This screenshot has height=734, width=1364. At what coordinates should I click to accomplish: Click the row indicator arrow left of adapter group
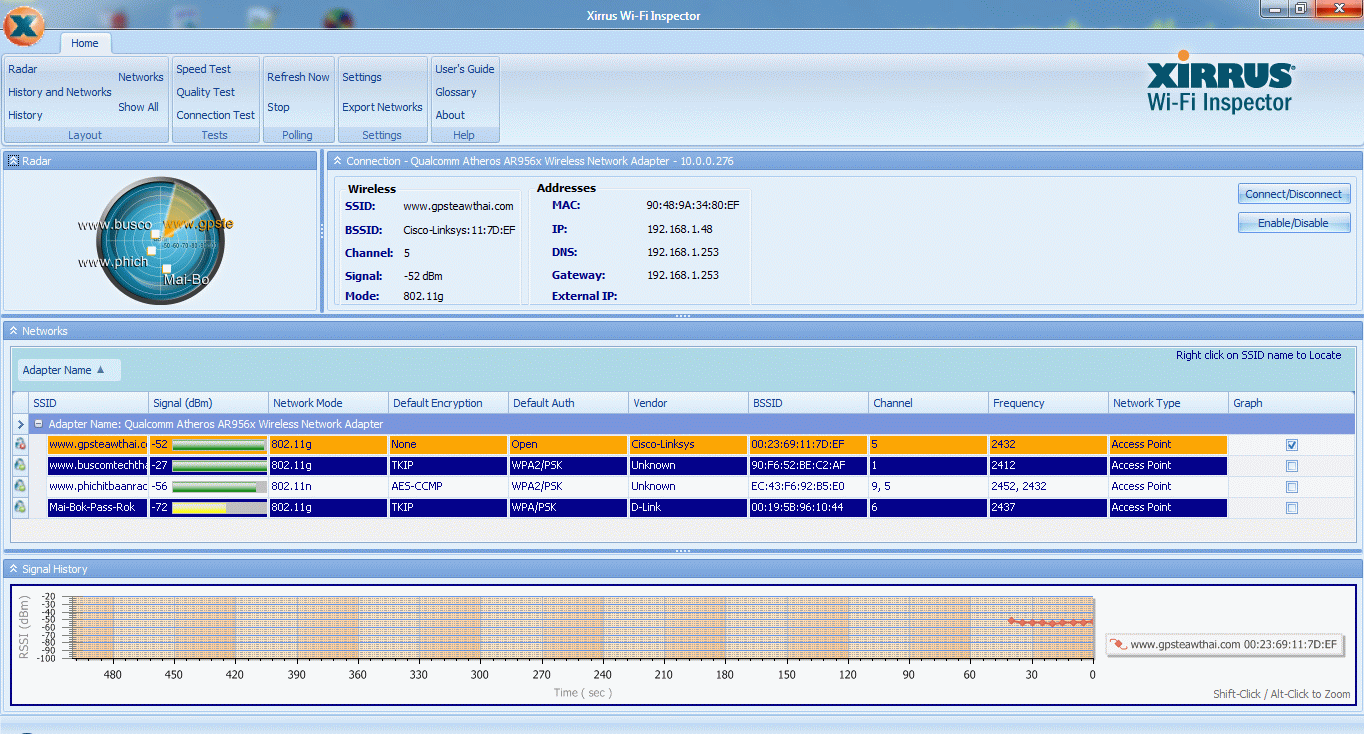(x=21, y=424)
